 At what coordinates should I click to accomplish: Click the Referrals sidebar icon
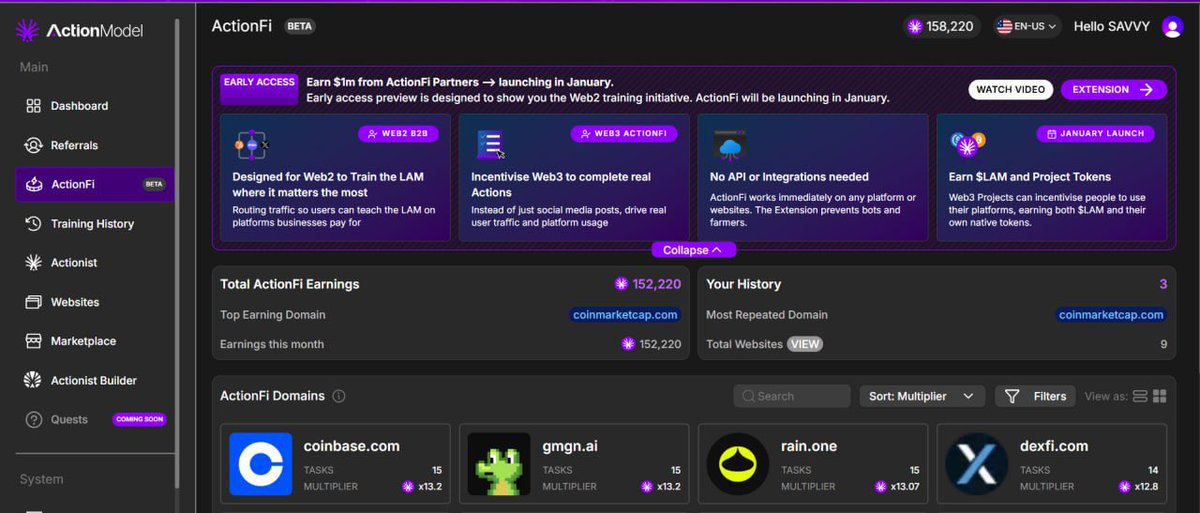point(33,145)
